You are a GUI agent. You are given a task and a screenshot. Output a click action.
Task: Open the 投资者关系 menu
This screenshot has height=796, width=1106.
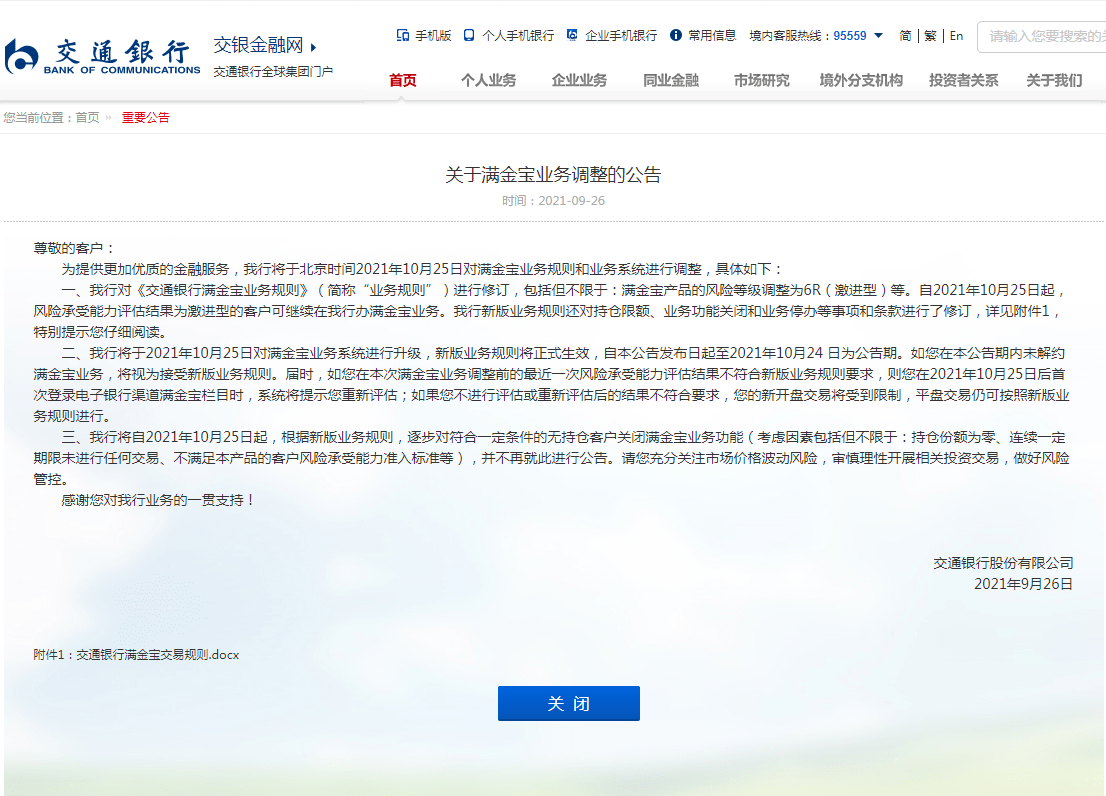963,80
